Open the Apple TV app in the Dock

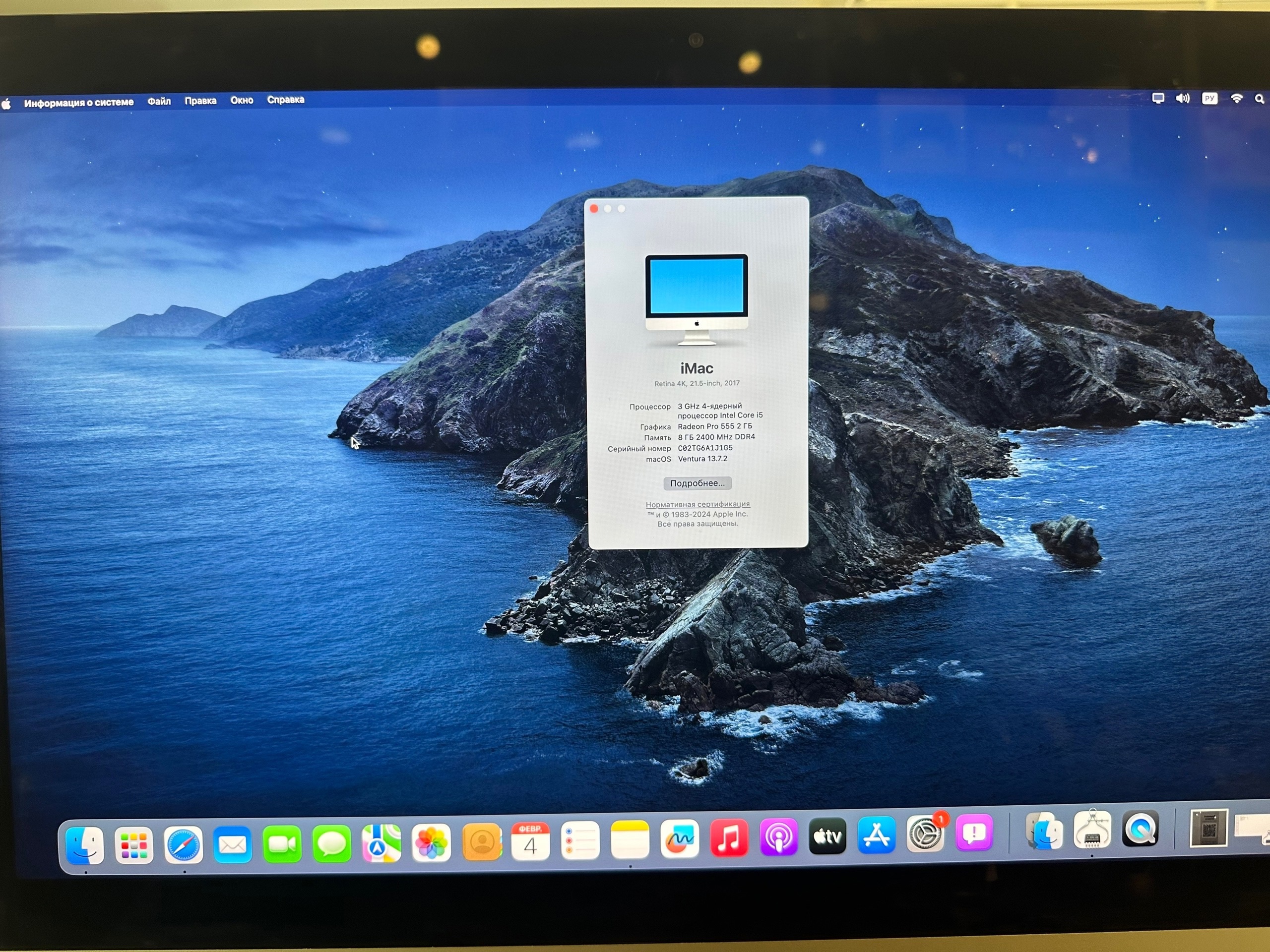[827, 836]
